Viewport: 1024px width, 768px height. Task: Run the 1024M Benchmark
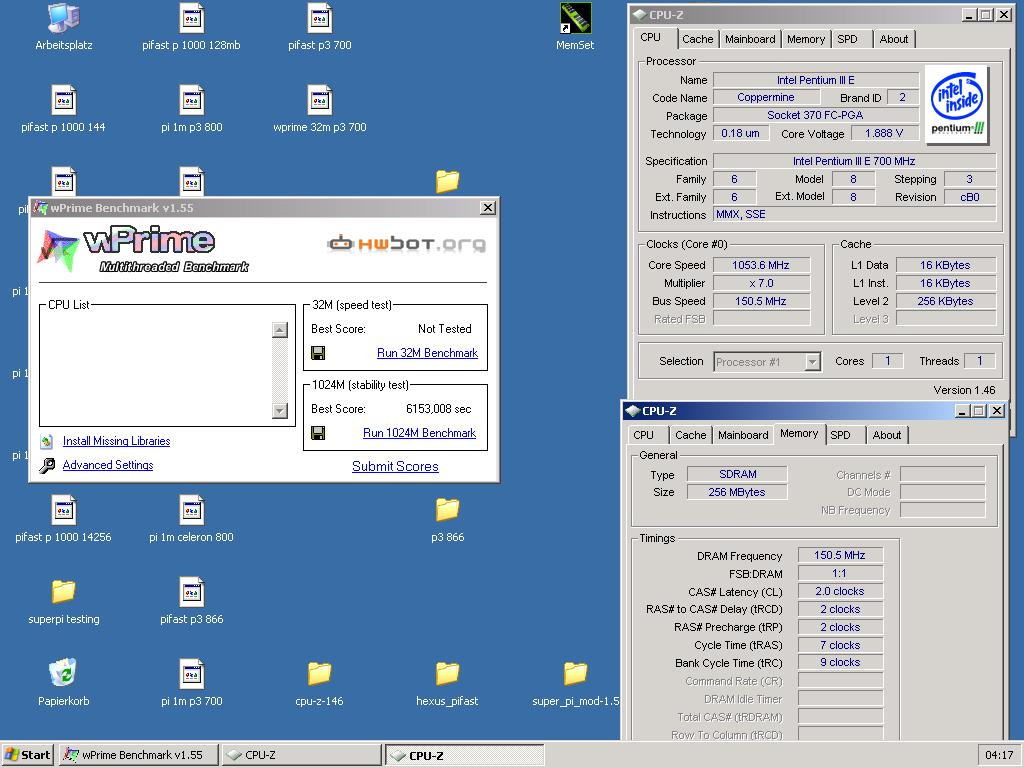tap(419, 433)
